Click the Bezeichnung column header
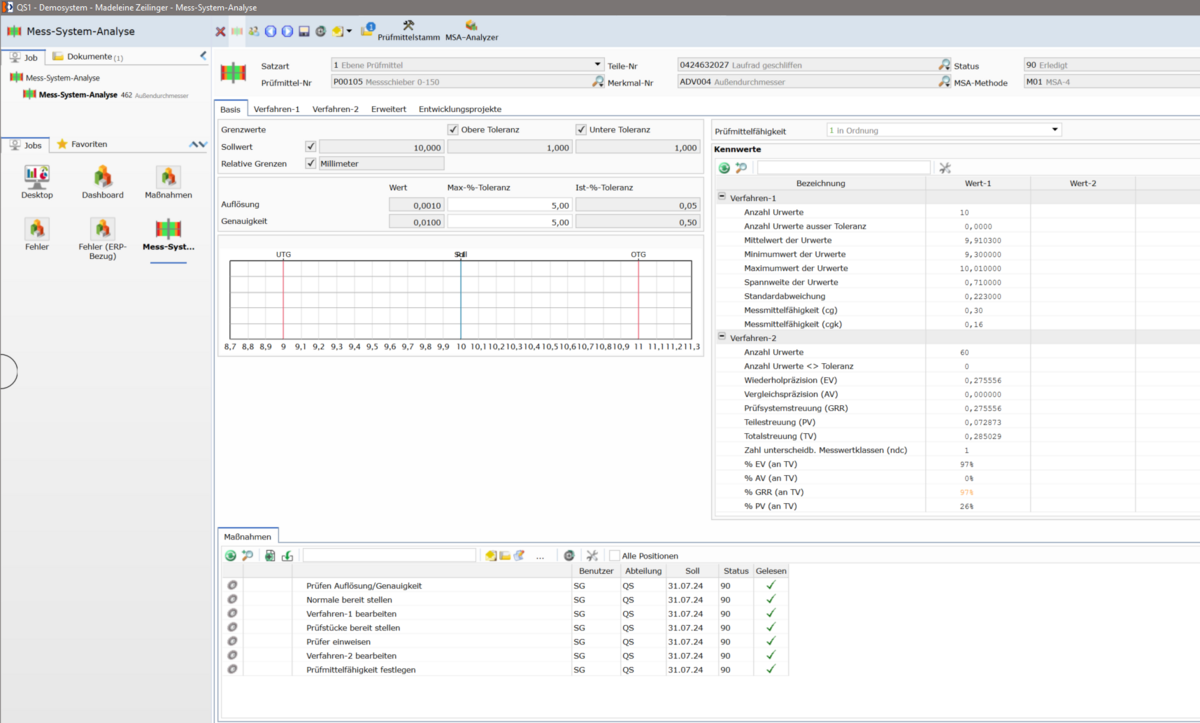This screenshot has height=723, width=1200. [x=820, y=183]
